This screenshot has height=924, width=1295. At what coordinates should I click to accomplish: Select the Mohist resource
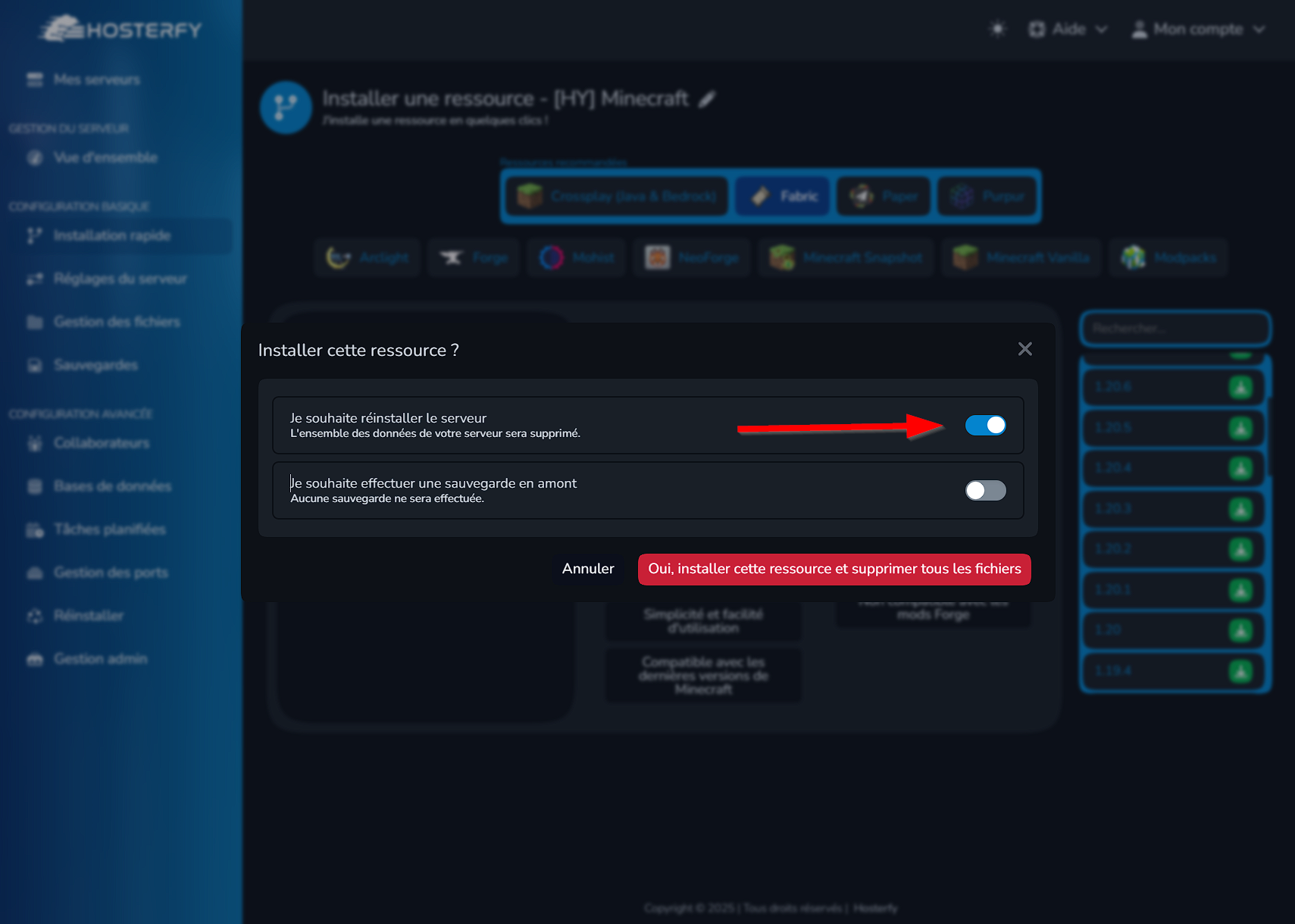click(576, 258)
